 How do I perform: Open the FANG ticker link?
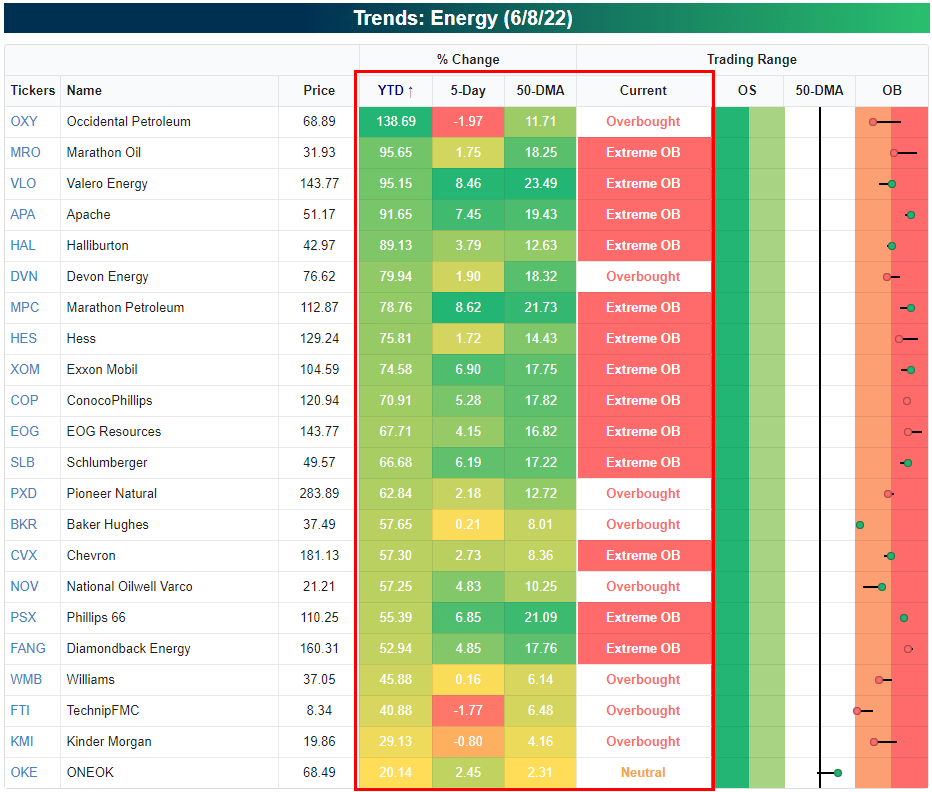pyautogui.click(x=28, y=648)
